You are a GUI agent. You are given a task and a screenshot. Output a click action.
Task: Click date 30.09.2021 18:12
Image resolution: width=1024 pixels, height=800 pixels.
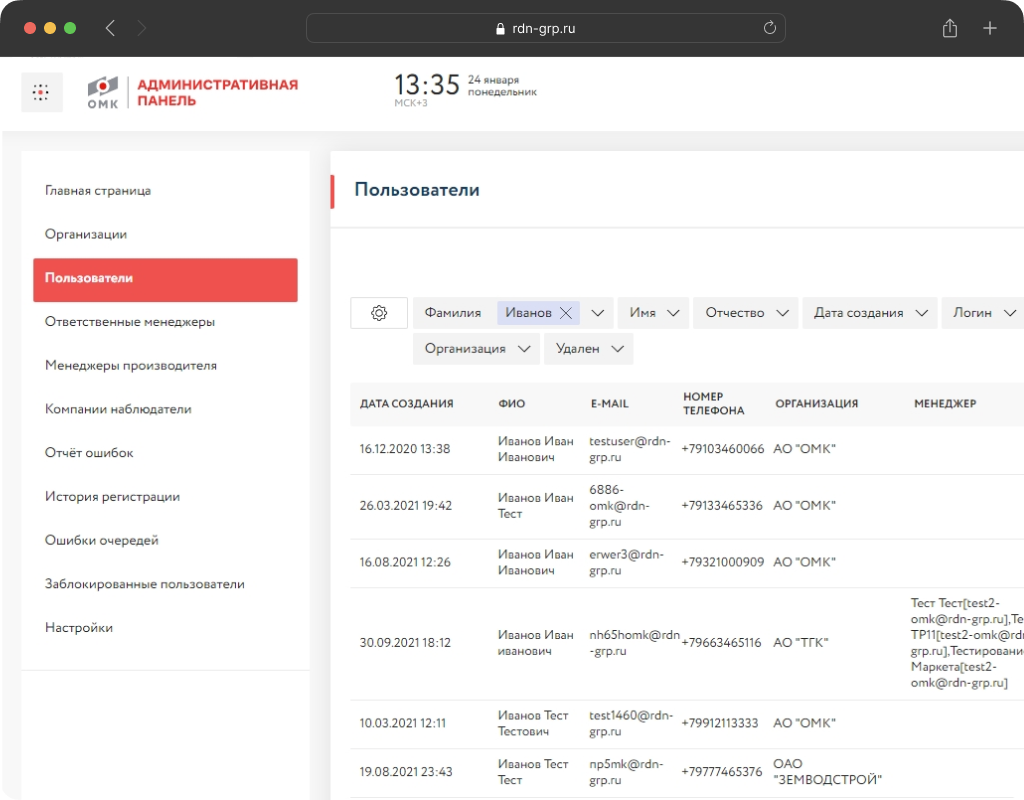point(405,643)
